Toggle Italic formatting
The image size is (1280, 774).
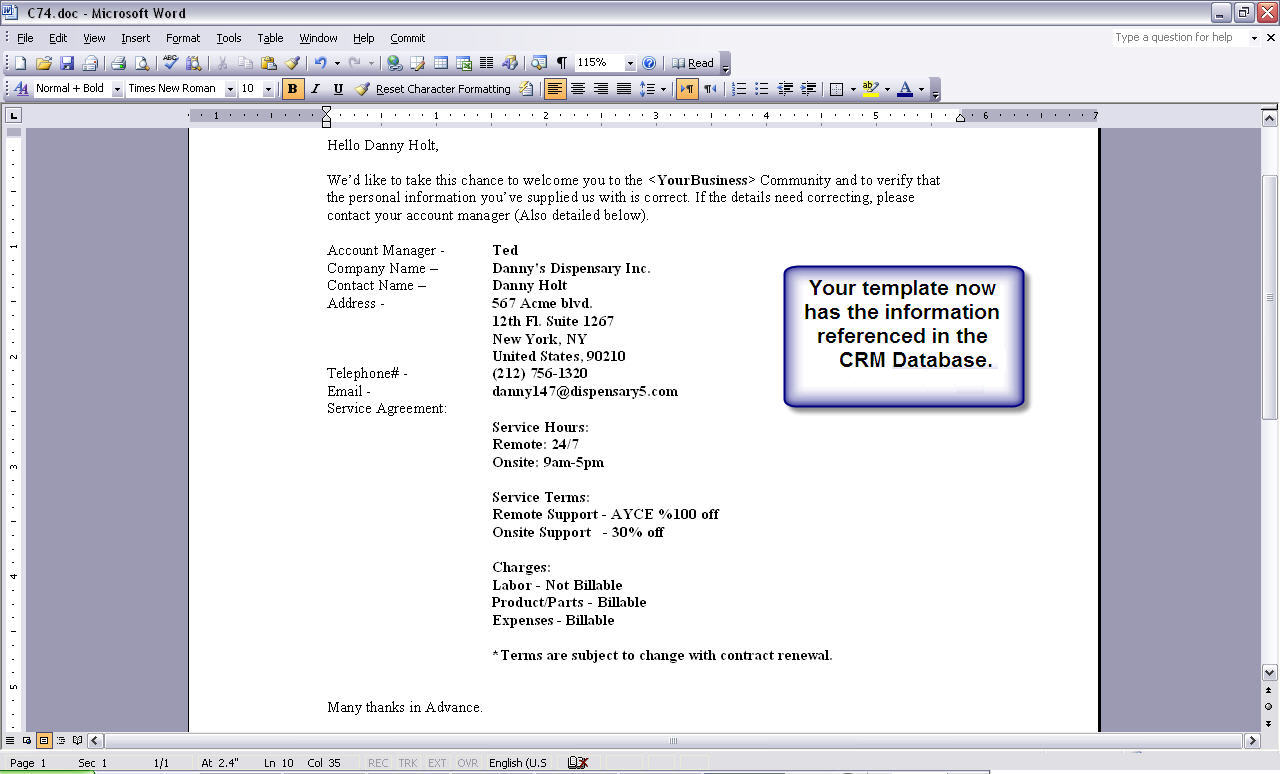[315, 89]
